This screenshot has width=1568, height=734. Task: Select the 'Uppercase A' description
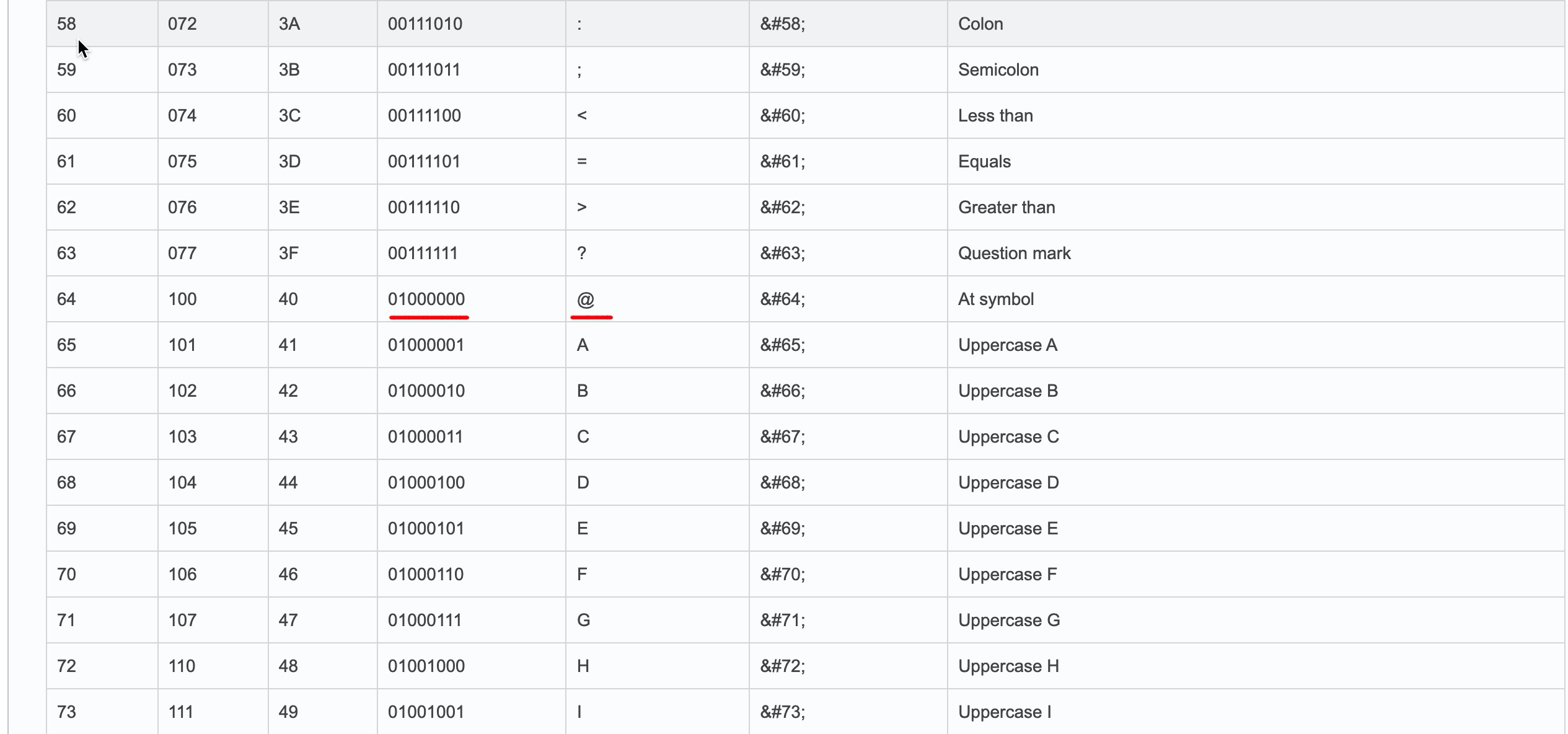pyautogui.click(x=1008, y=345)
